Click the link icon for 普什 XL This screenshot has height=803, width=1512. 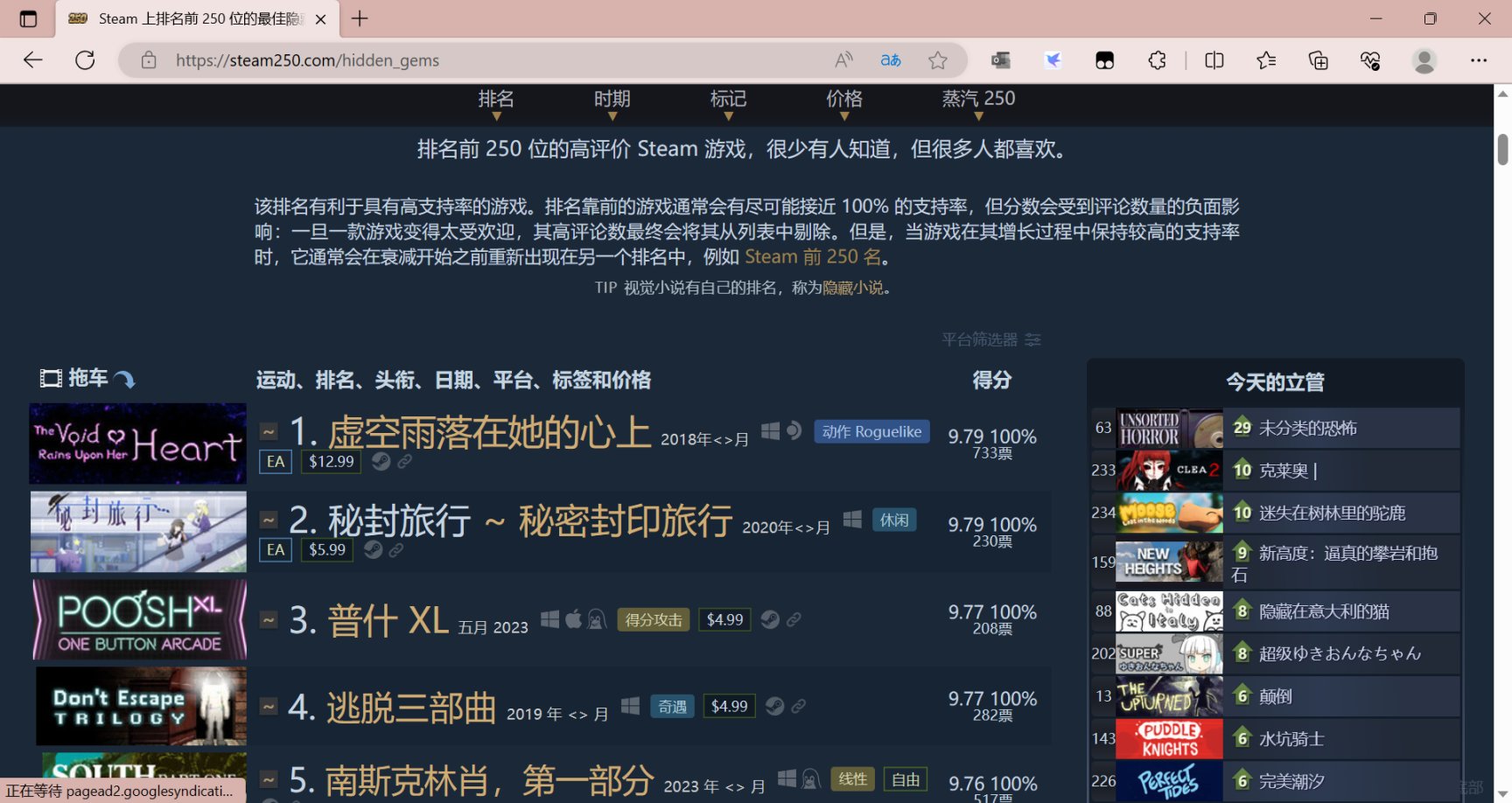[794, 619]
